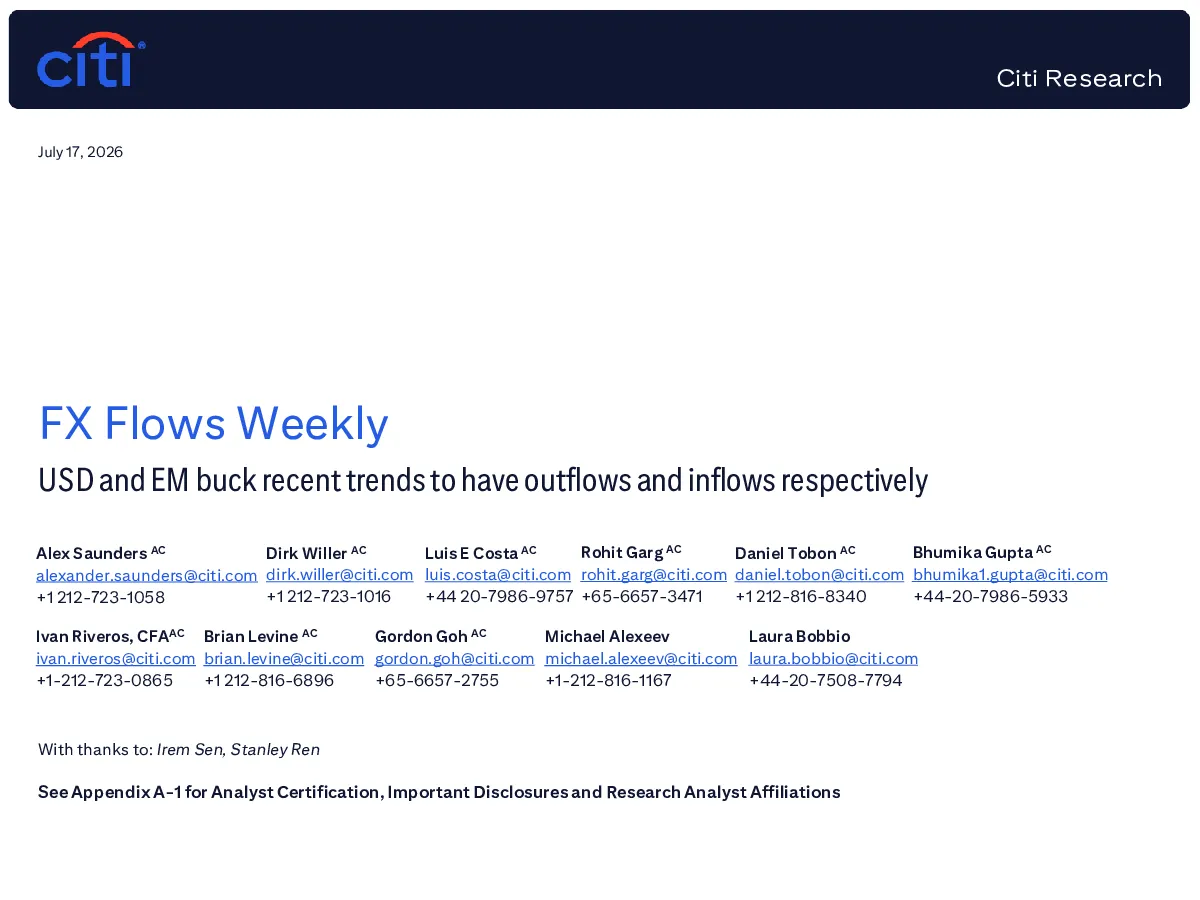Click the July 17, 2026 date
Screen dimensions: 1200x900
tap(80, 152)
